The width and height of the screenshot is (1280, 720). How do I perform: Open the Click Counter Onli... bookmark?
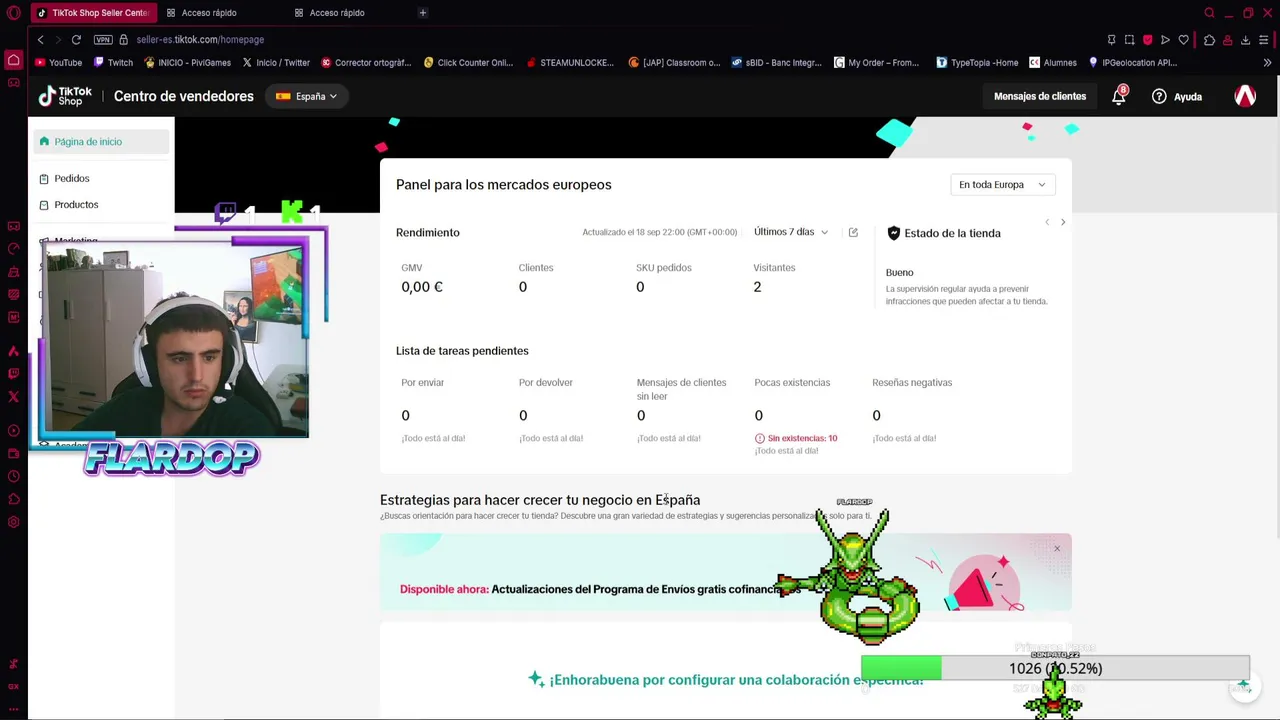click(468, 62)
